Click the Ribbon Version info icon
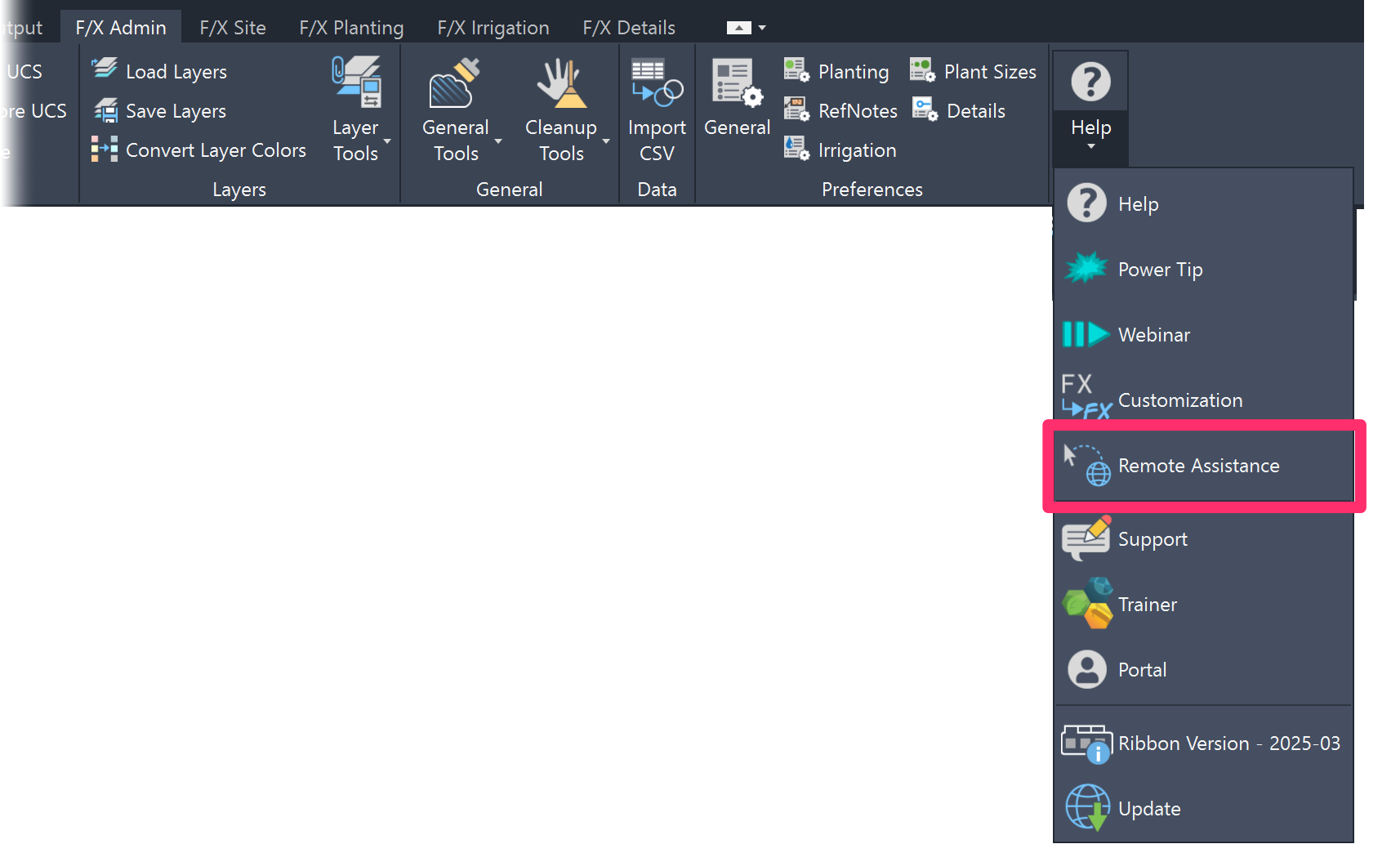The width and height of the screenshot is (1400, 853). point(1086,744)
